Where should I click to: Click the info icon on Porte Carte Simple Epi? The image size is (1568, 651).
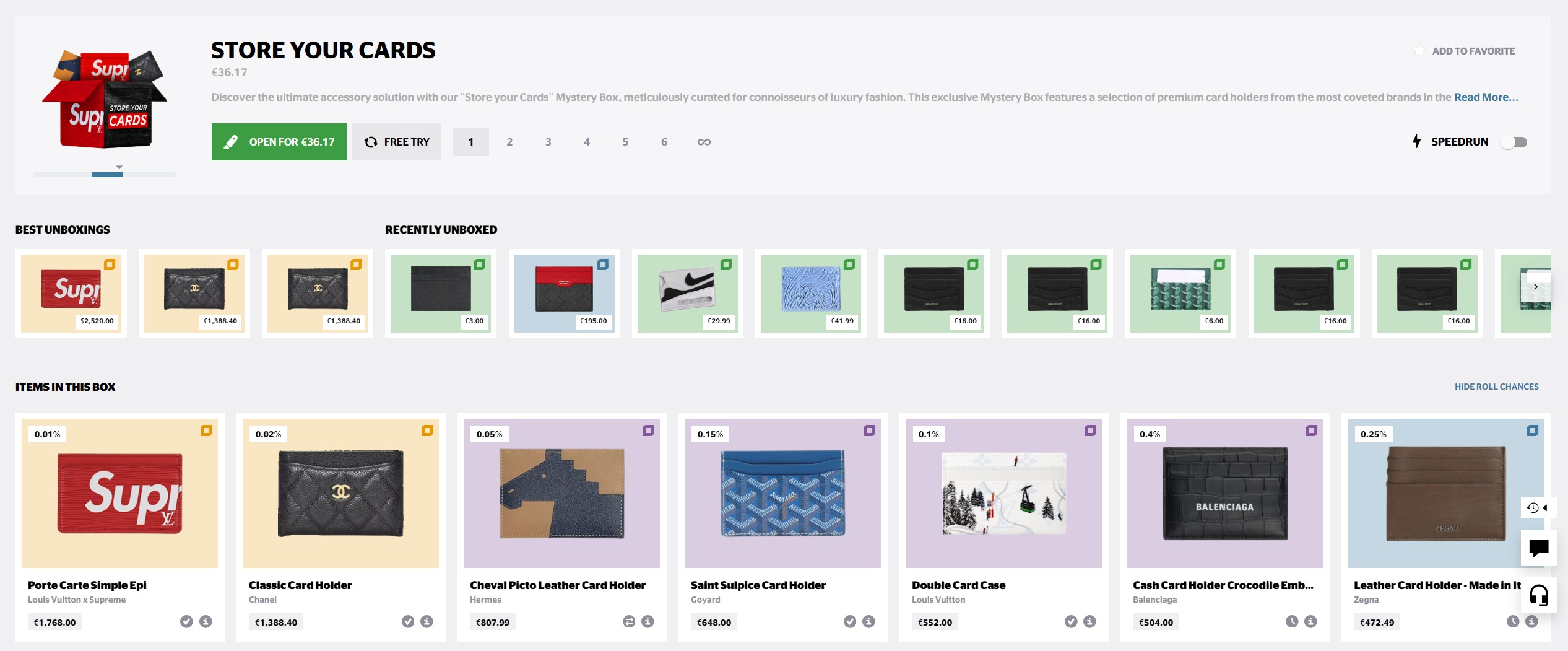coord(206,621)
